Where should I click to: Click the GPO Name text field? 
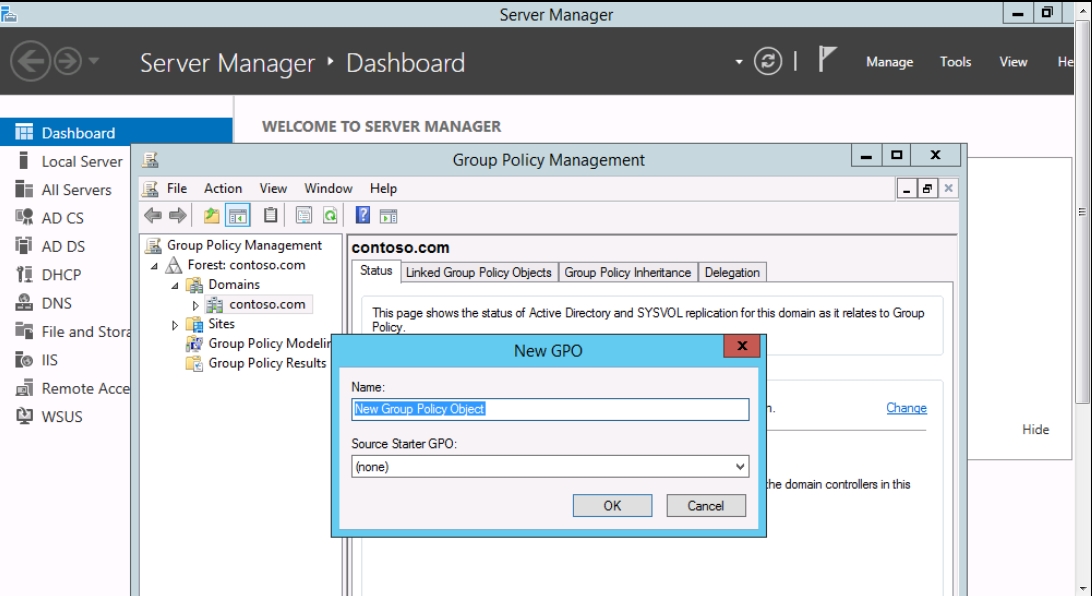pyautogui.click(x=550, y=409)
